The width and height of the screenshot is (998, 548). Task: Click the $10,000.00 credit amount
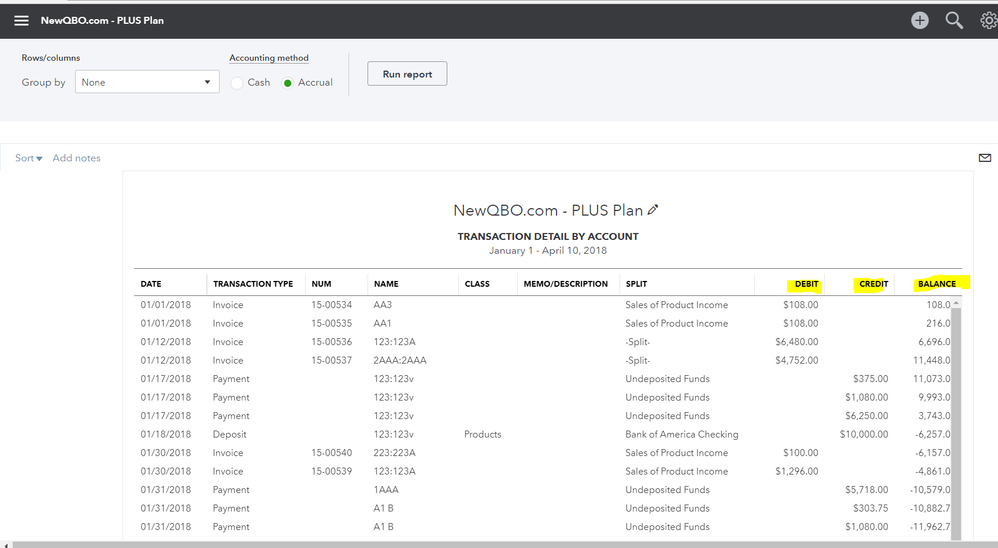pyautogui.click(x=864, y=434)
